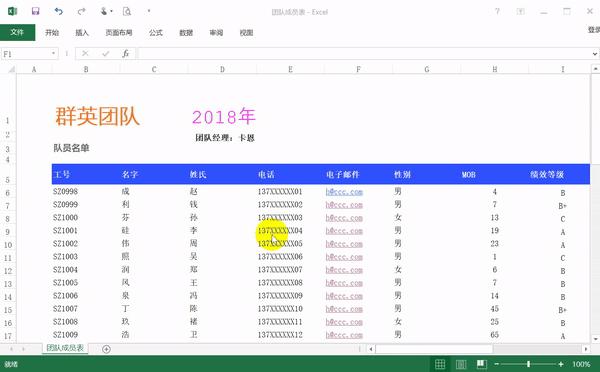Click the ribbon display options icon

click(x=520, y=11)
